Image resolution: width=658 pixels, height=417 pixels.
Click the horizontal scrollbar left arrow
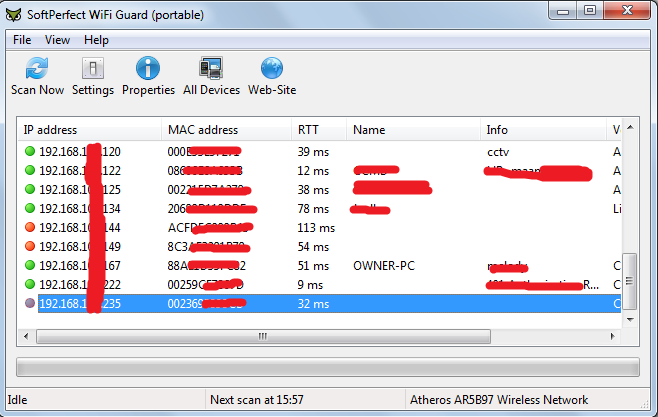point(26,336)
